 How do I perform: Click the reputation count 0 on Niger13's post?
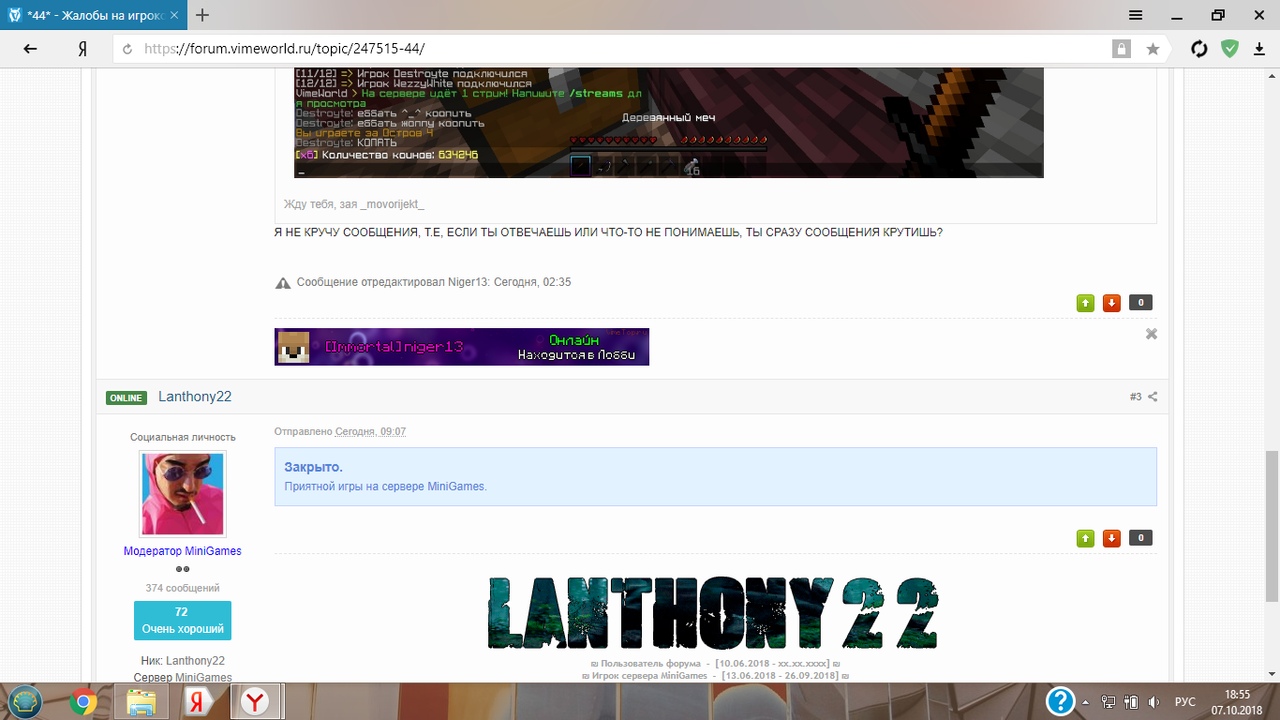coord(1141,302)
